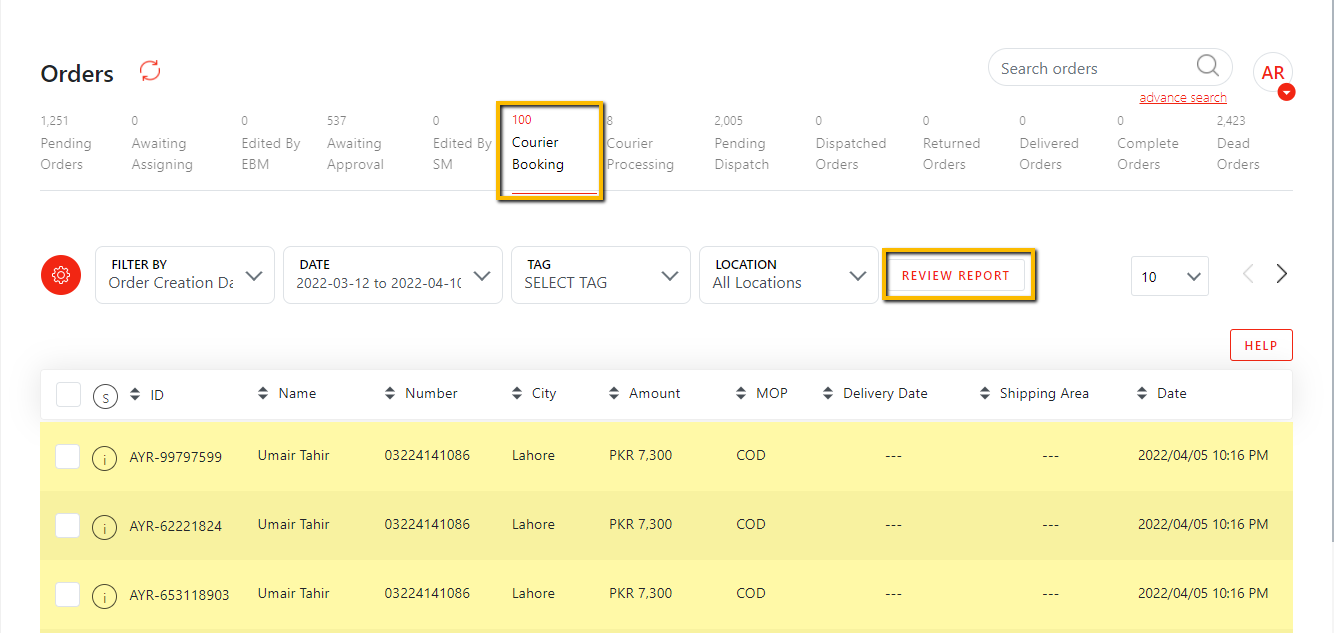This screenshot has width=1334, height=633.
Task: Select the Awaiting Approval tab
Action: (x=354, y=153)
